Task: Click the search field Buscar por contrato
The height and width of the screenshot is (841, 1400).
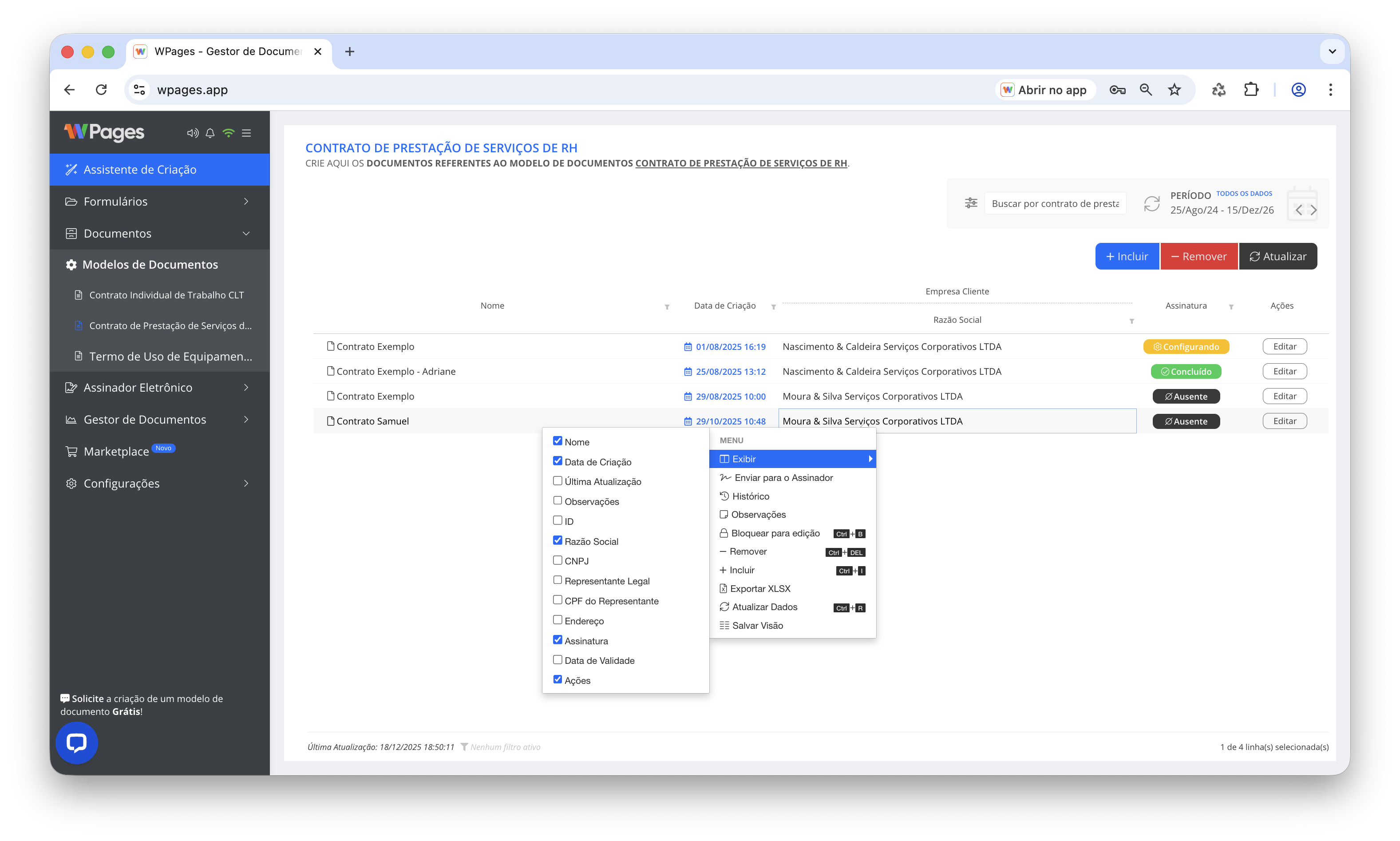Action: pyautogui.click(x=1055, y=203)
